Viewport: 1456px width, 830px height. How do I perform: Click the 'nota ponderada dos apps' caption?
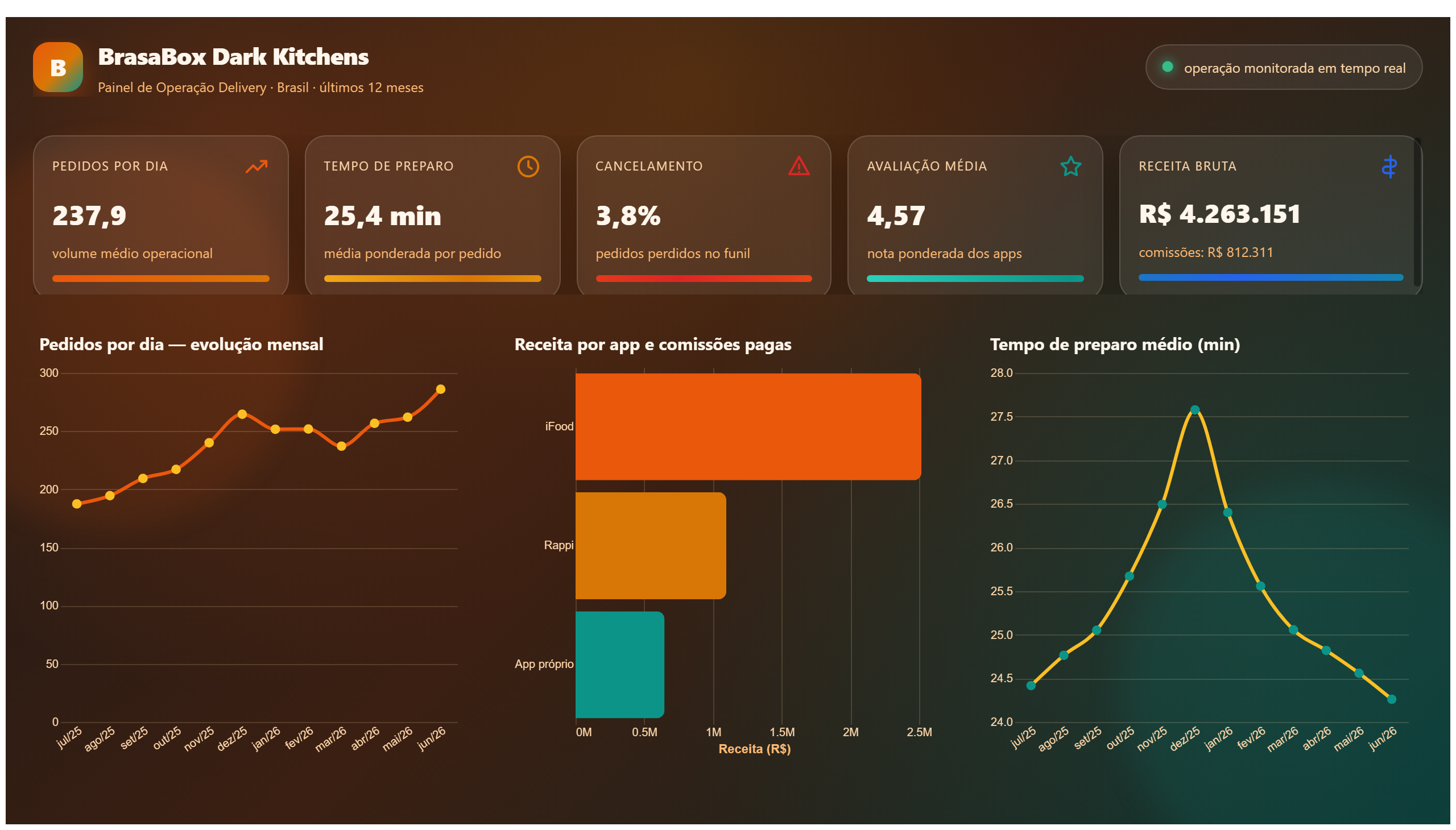[x=945, y=254]
